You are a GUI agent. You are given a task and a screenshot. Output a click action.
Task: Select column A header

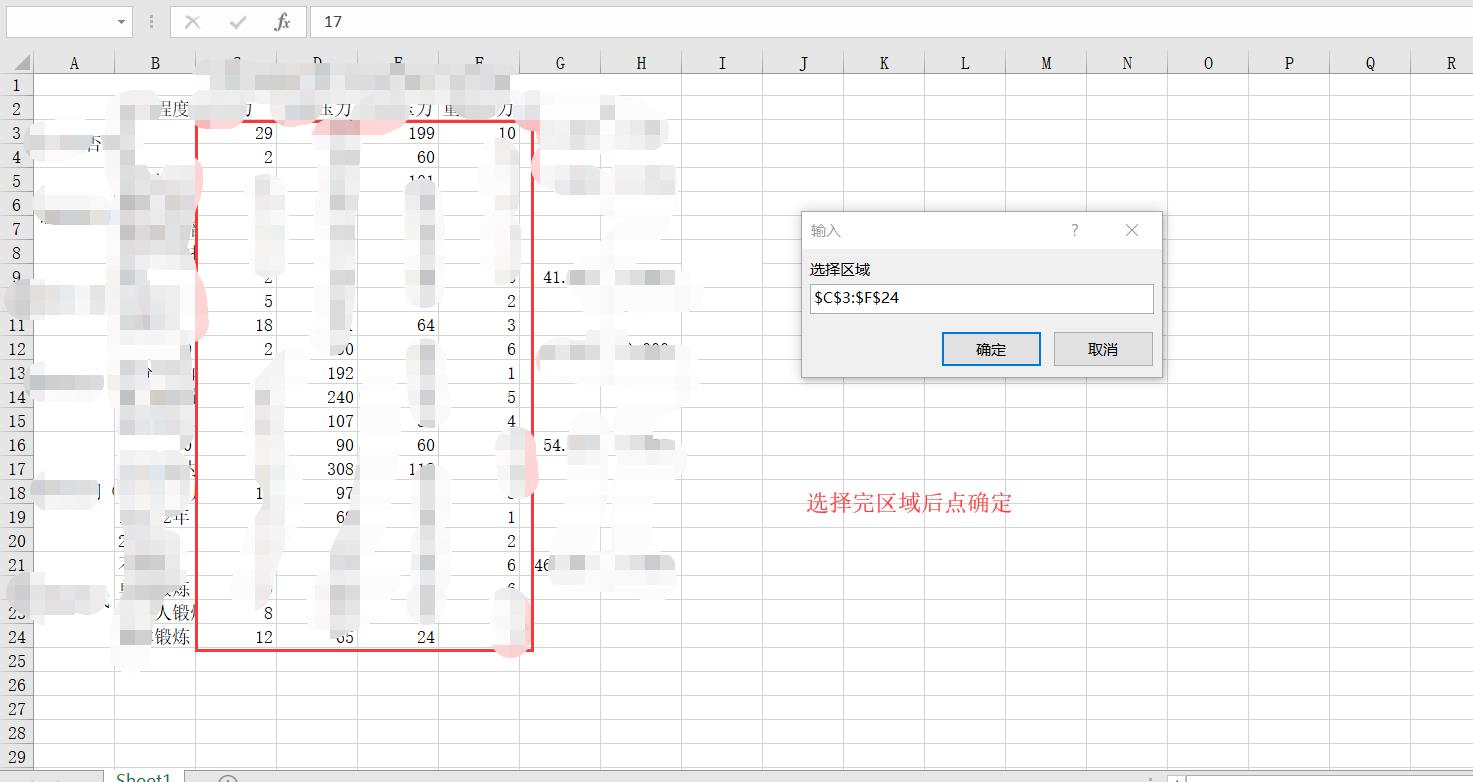pos(74,63)
